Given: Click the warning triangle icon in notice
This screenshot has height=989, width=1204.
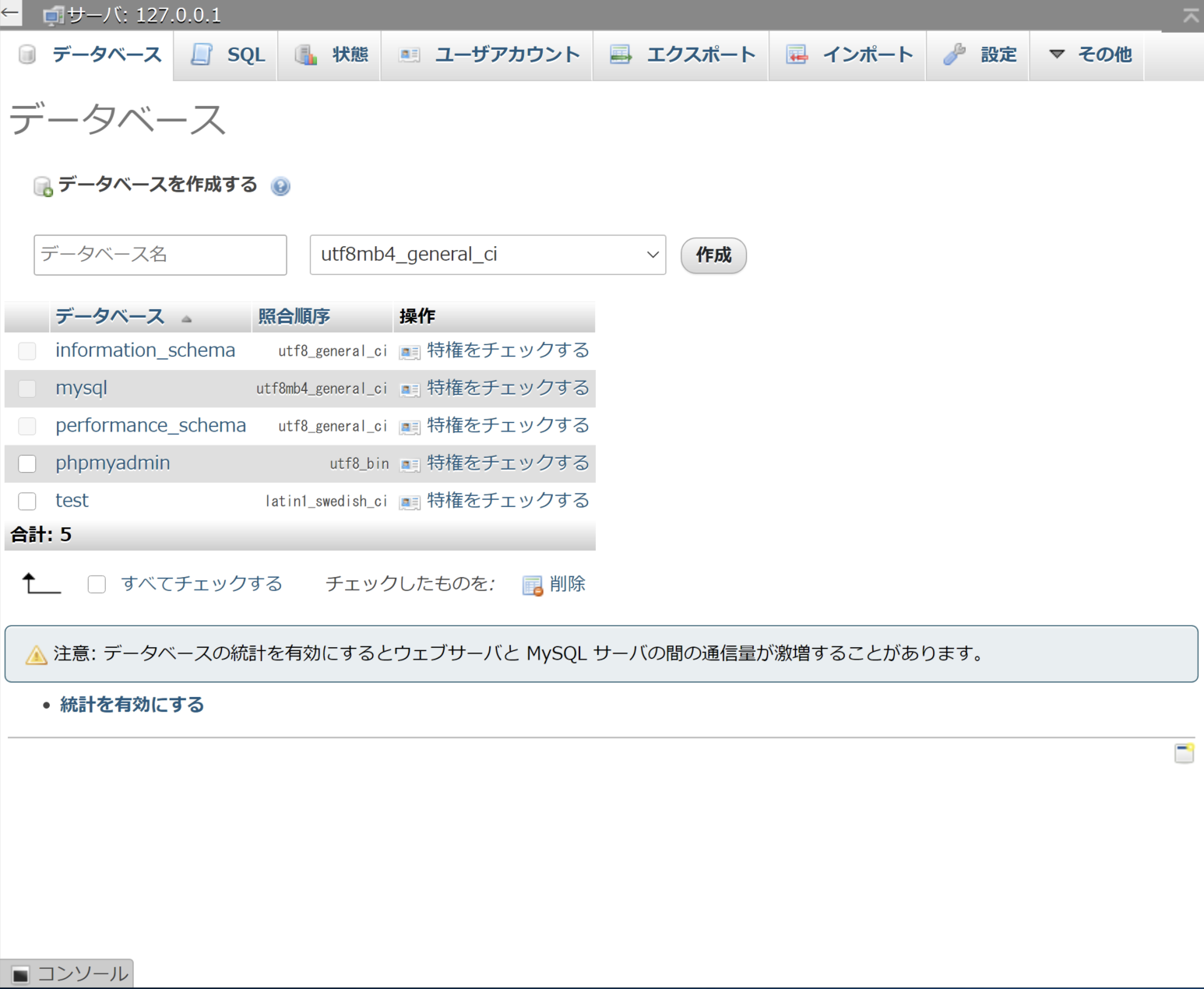Looking at the screenshot, I should 36,655.
